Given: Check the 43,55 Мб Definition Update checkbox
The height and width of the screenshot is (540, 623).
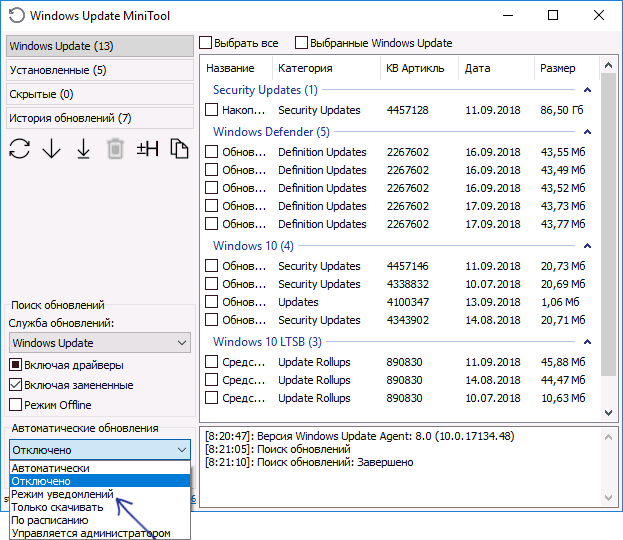Looking at the screenshot, I should (x=211, y=152).
